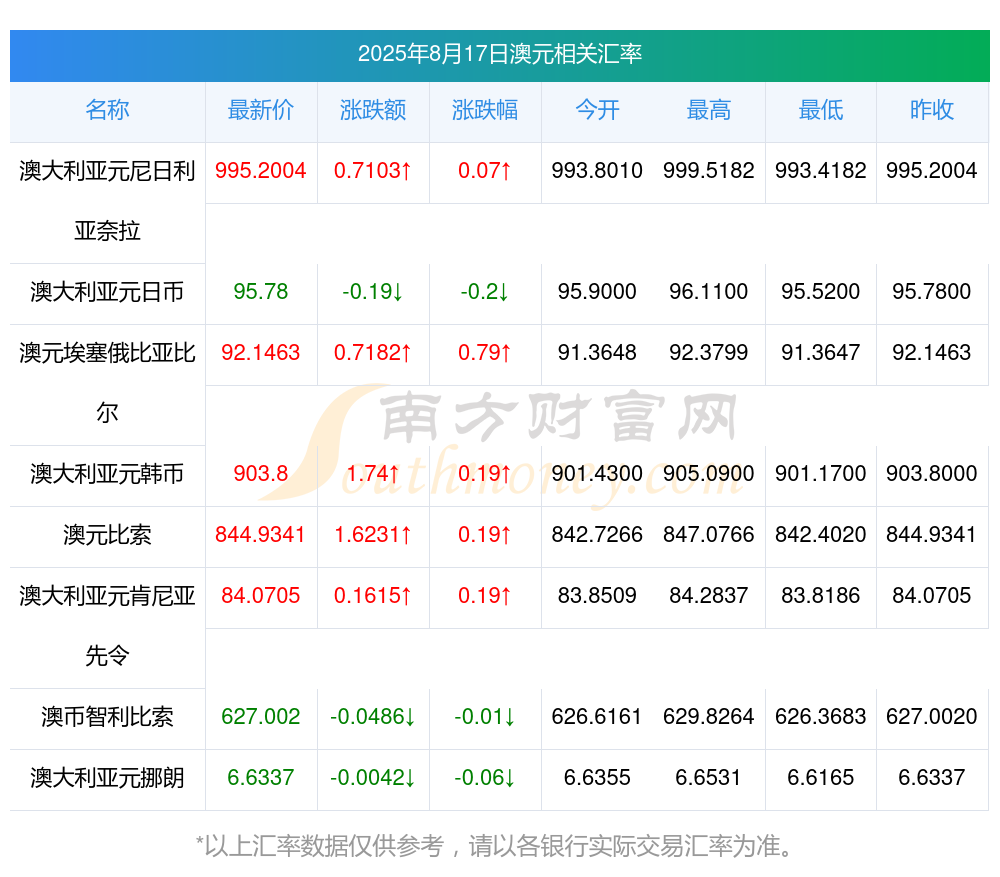Click lowest value 993.4182
Image resolution: width=1000 pixels, height=877 pixels.
(821, 171)
